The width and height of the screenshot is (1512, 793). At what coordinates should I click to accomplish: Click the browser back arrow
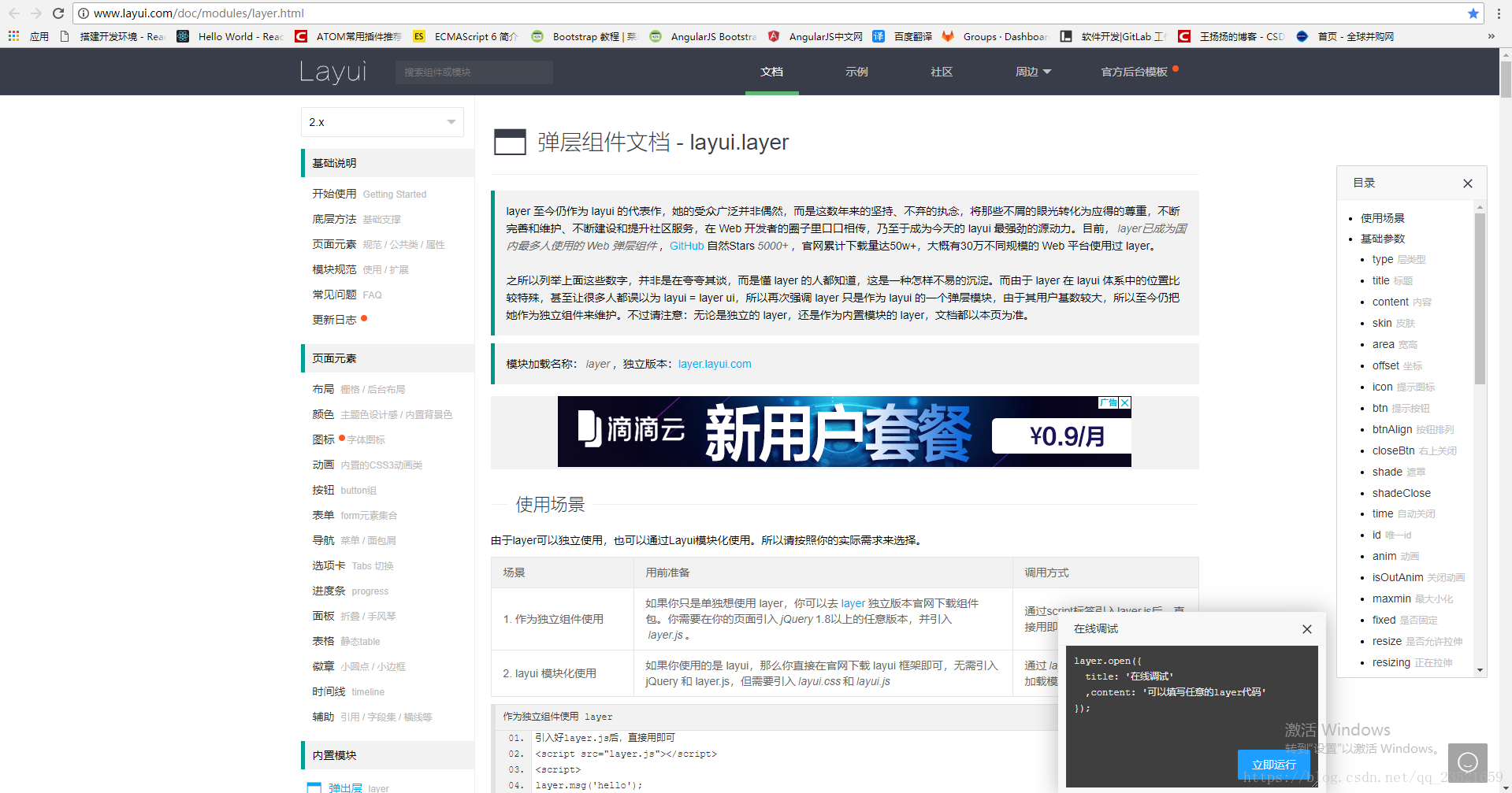pyautogui.click(x=14, y=13)
